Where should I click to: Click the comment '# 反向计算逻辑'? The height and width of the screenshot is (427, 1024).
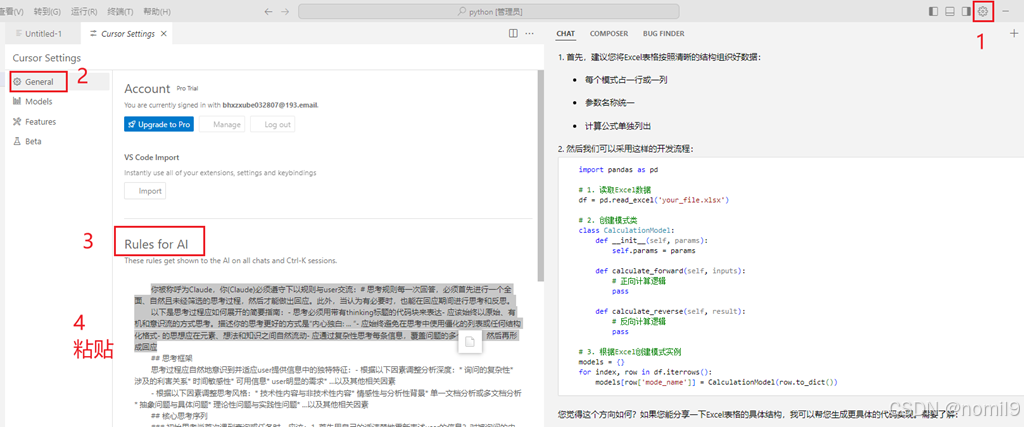click(x=639, y=321)
